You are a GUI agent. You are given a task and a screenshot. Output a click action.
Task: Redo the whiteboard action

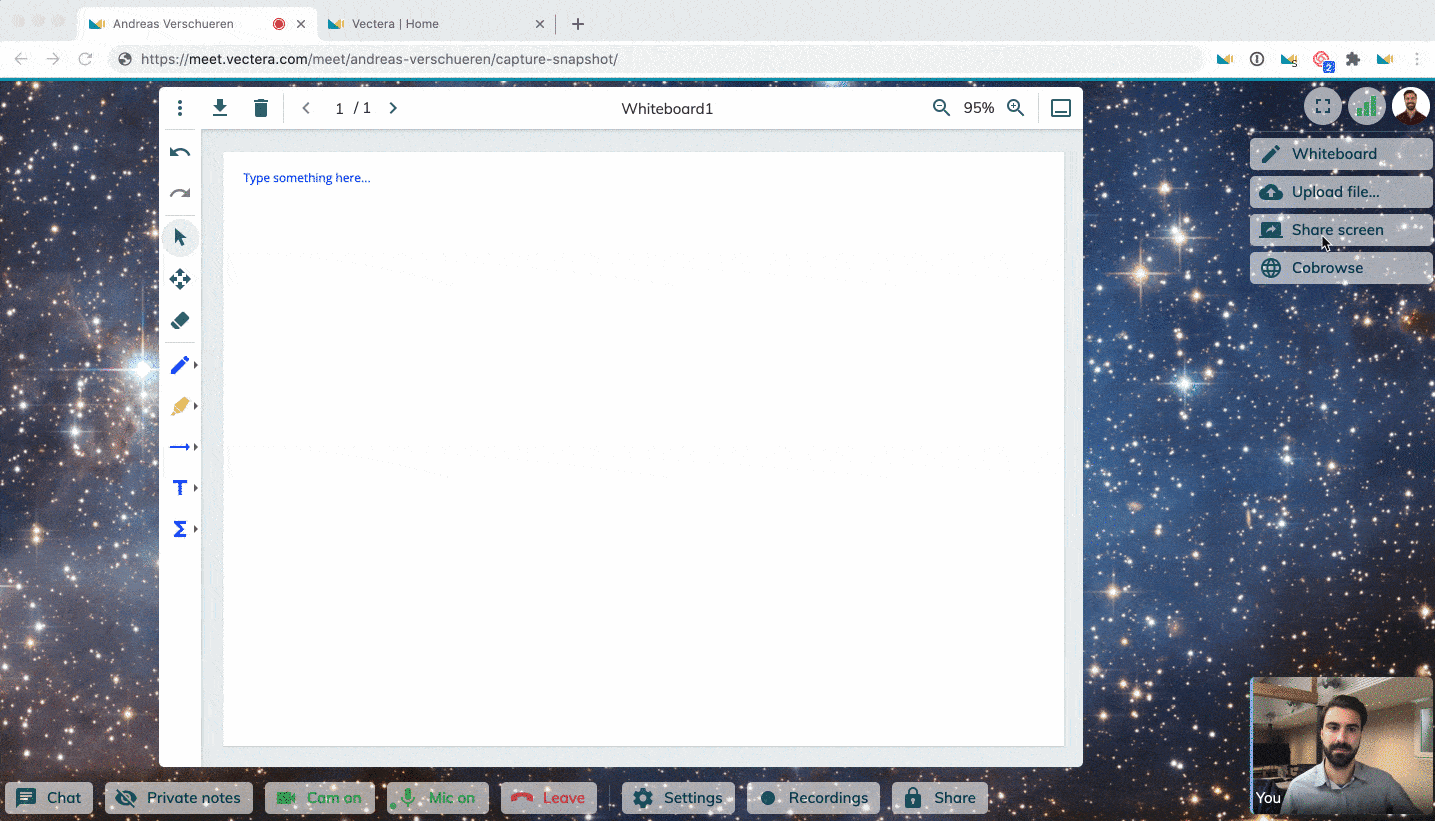coord(180,194)
